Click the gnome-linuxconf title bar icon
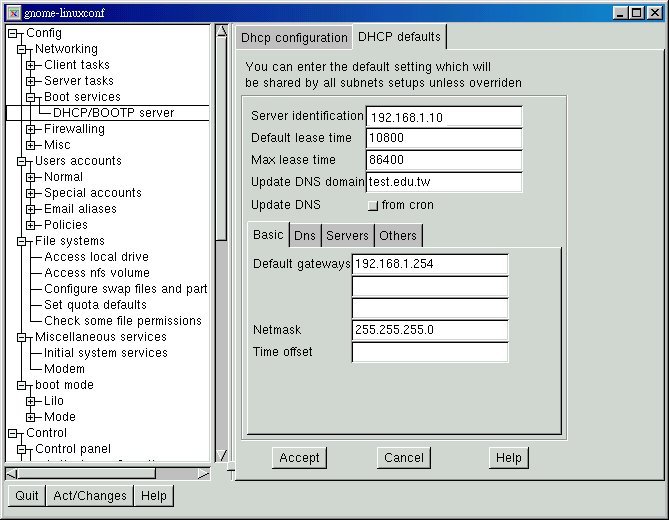This screenshot has width=669, height=520. pos(14,13)
